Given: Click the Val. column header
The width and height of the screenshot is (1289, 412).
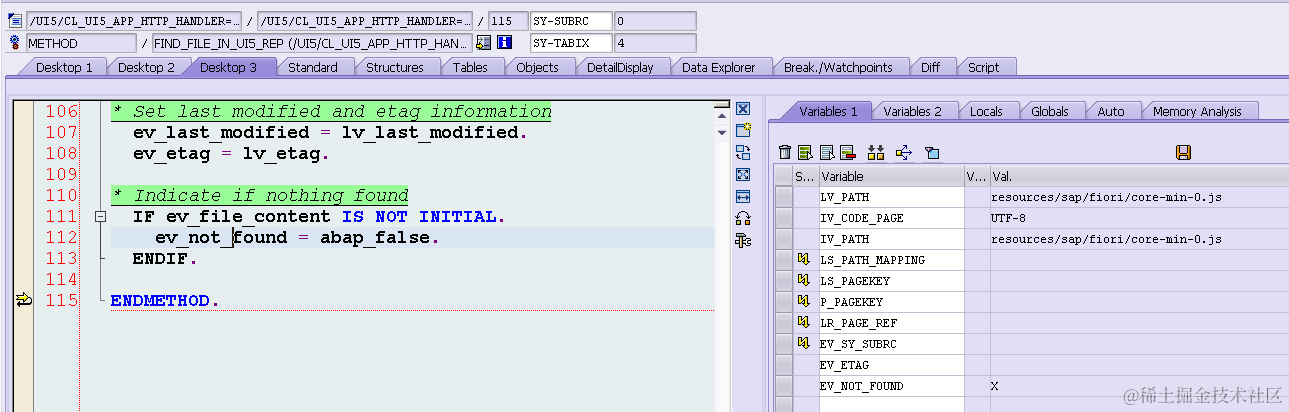Looking at the screenshot, I should tap(1139, 176).
